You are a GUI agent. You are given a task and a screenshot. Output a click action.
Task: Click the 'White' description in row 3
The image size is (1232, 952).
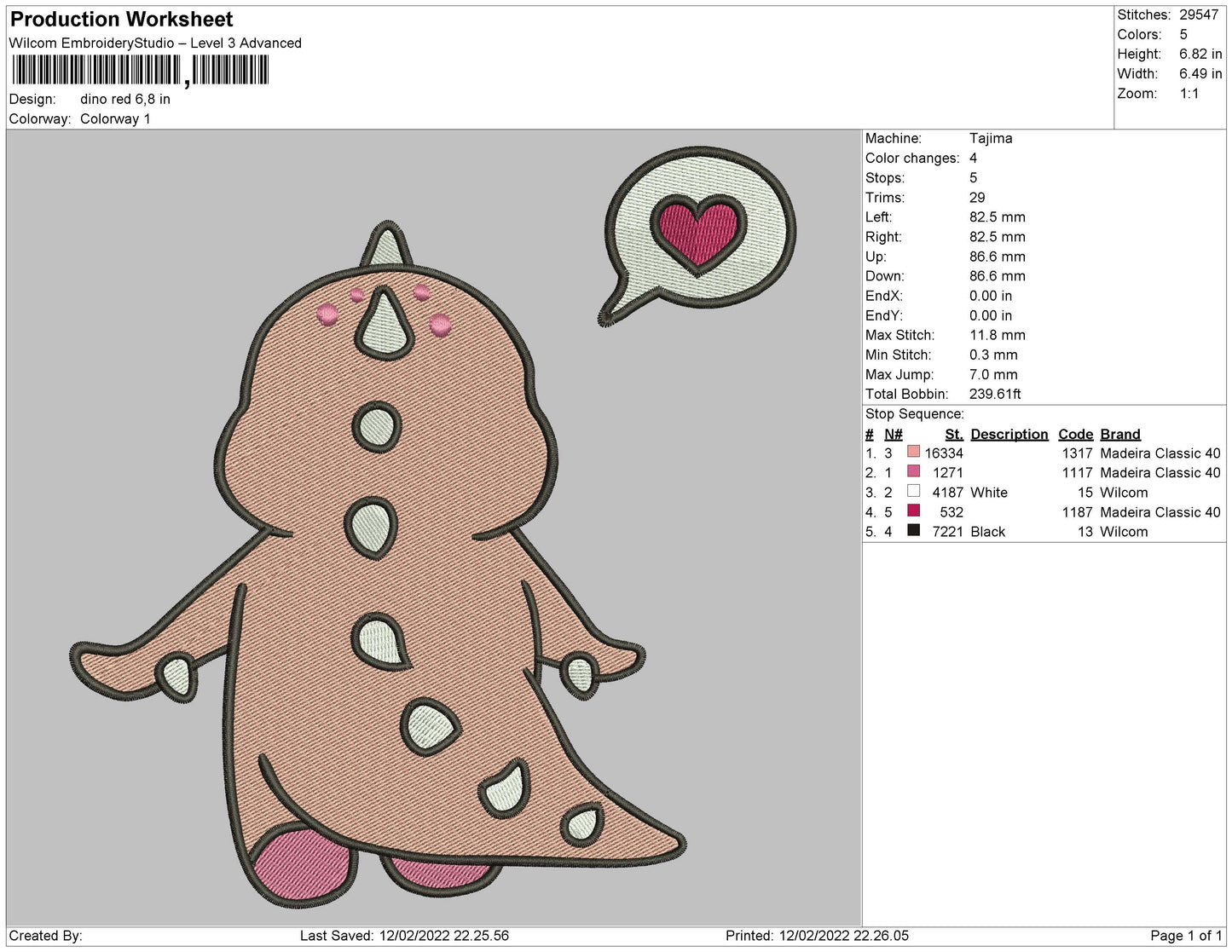989,493
